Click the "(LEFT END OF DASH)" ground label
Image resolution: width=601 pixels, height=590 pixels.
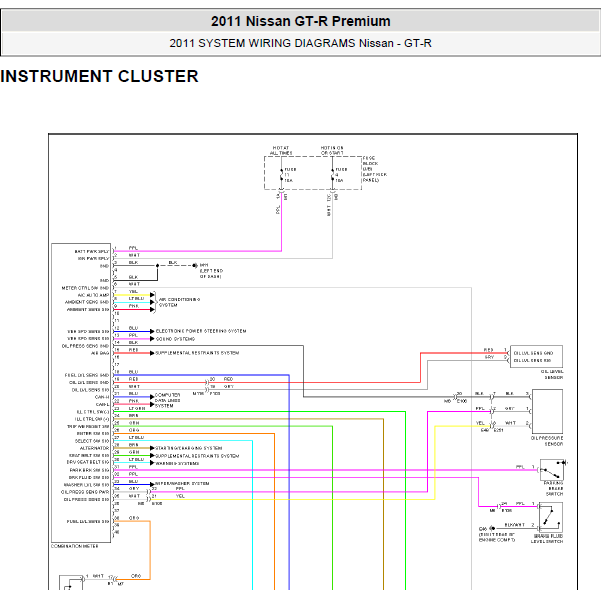[211, 274]
